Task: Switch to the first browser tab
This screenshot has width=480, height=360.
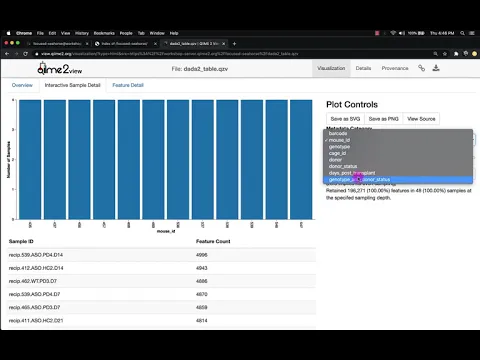Action: (x=57, y=44)
